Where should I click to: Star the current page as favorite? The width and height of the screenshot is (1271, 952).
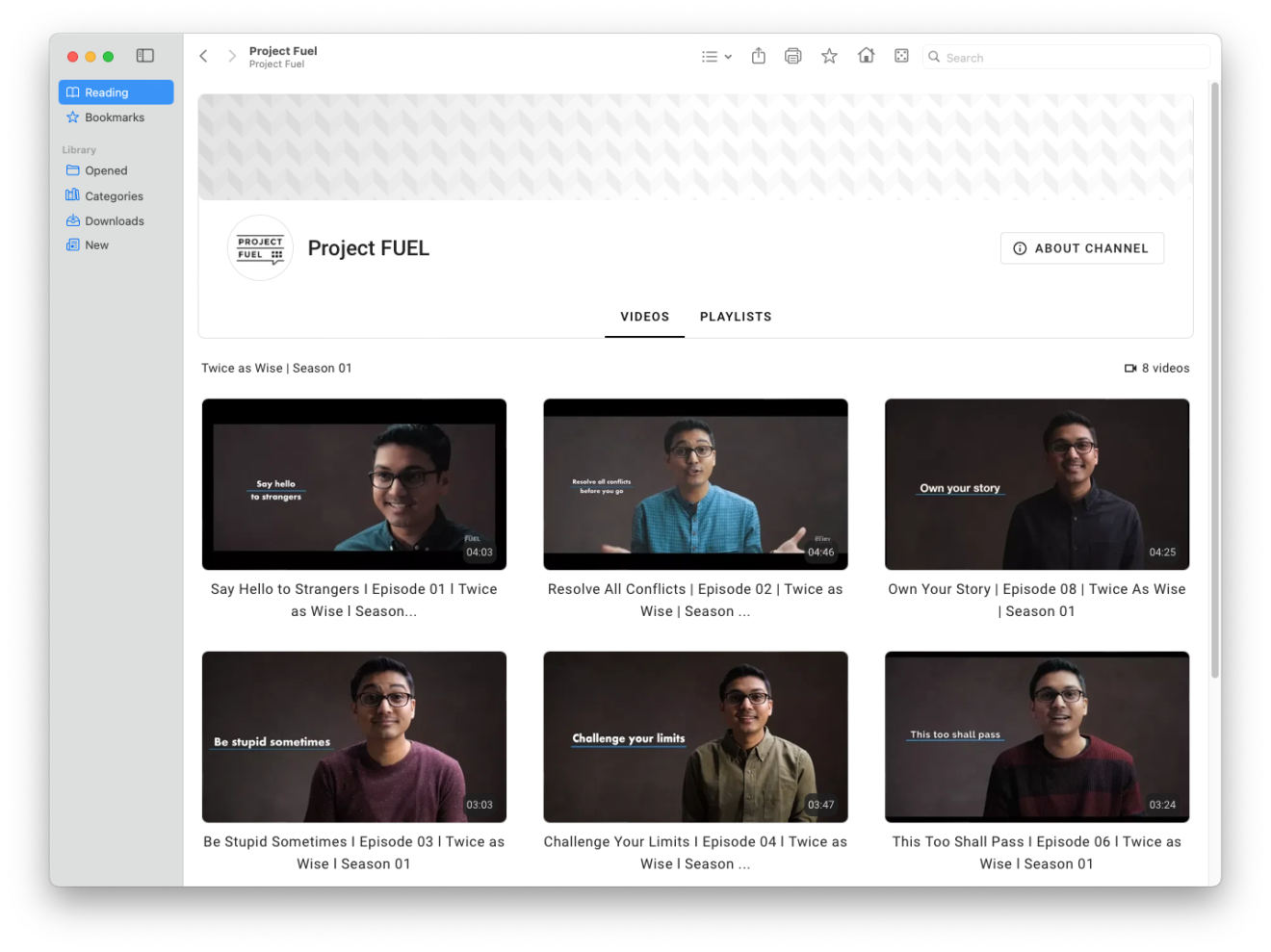click(829, 56)
